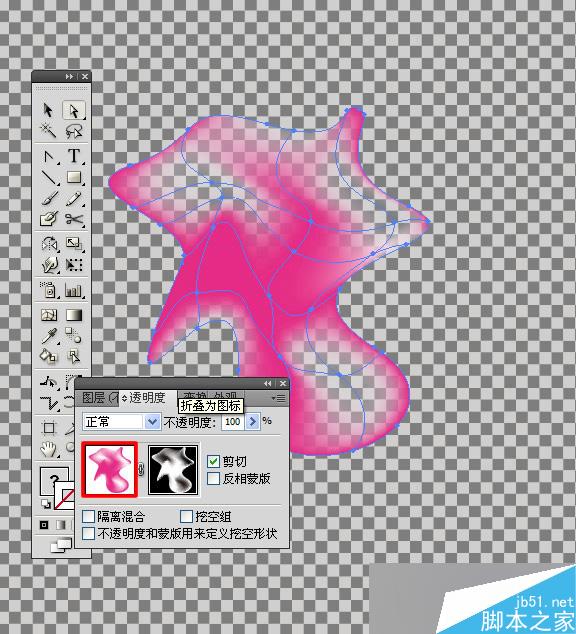Pick the Magic Wand tool
This screenshot has width=576, height=634.
point(48,131)
